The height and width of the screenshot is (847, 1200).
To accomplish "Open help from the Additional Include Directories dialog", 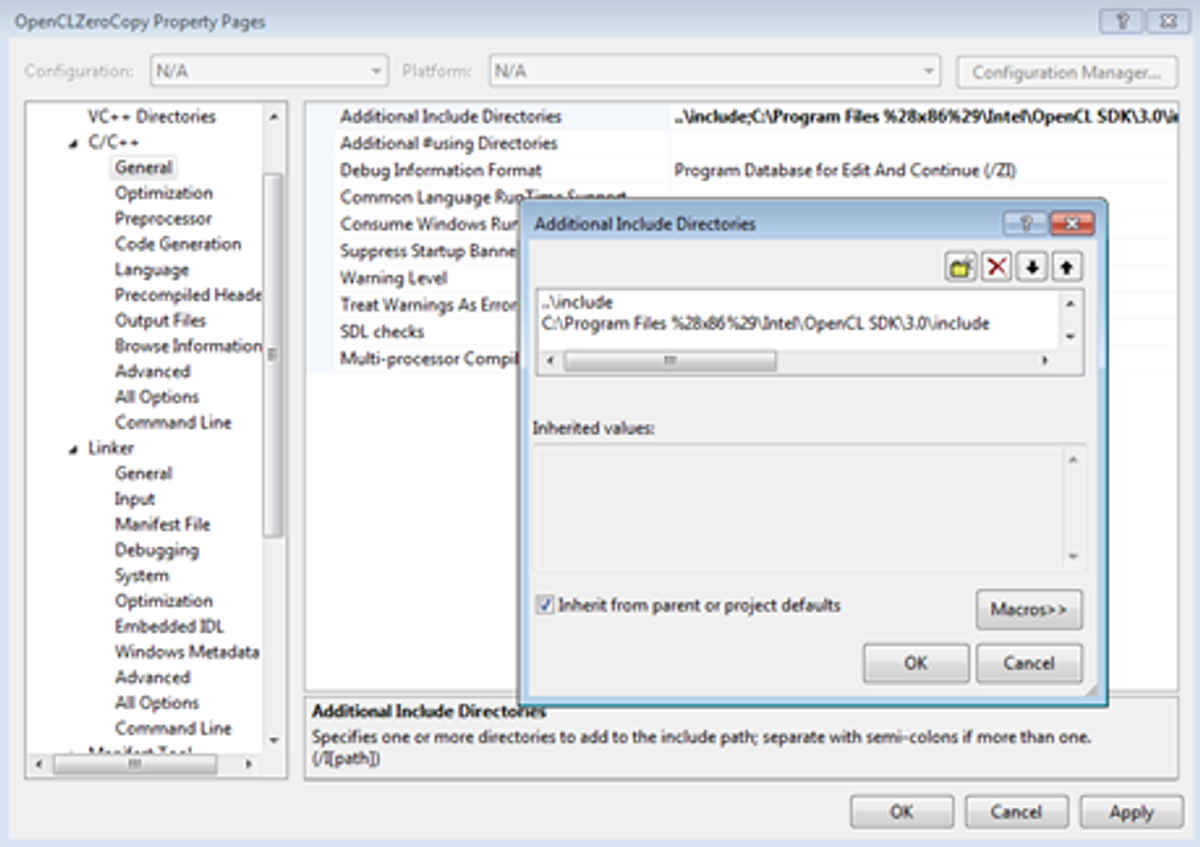I will pos(1028,224).
